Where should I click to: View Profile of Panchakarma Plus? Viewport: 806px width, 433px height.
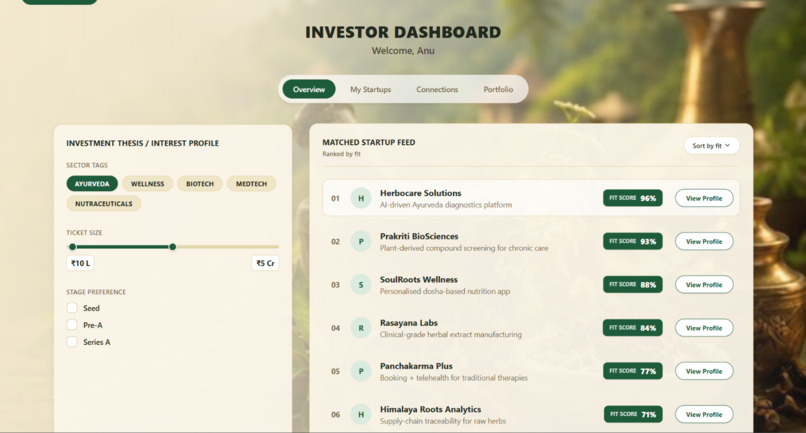pos(704,371)
